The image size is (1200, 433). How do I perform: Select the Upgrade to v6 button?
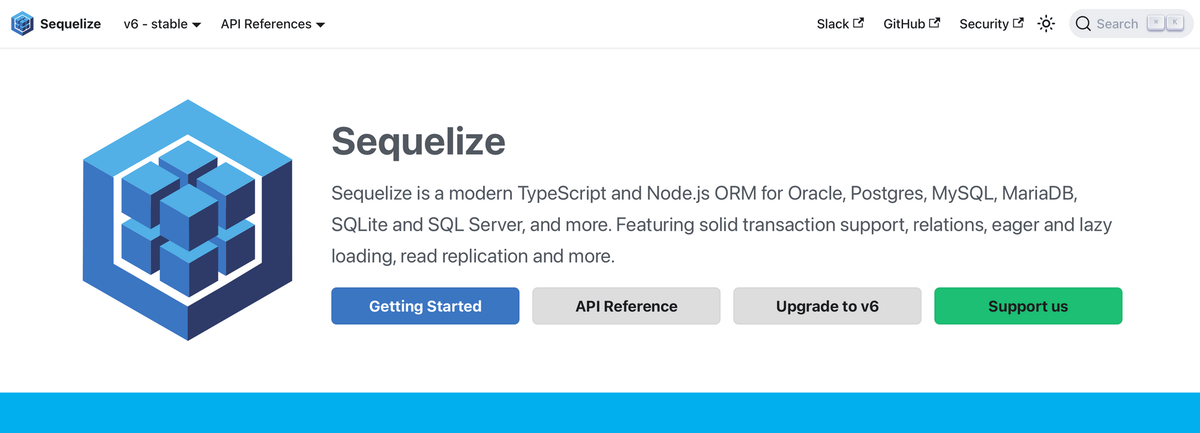tap(827, 306)
